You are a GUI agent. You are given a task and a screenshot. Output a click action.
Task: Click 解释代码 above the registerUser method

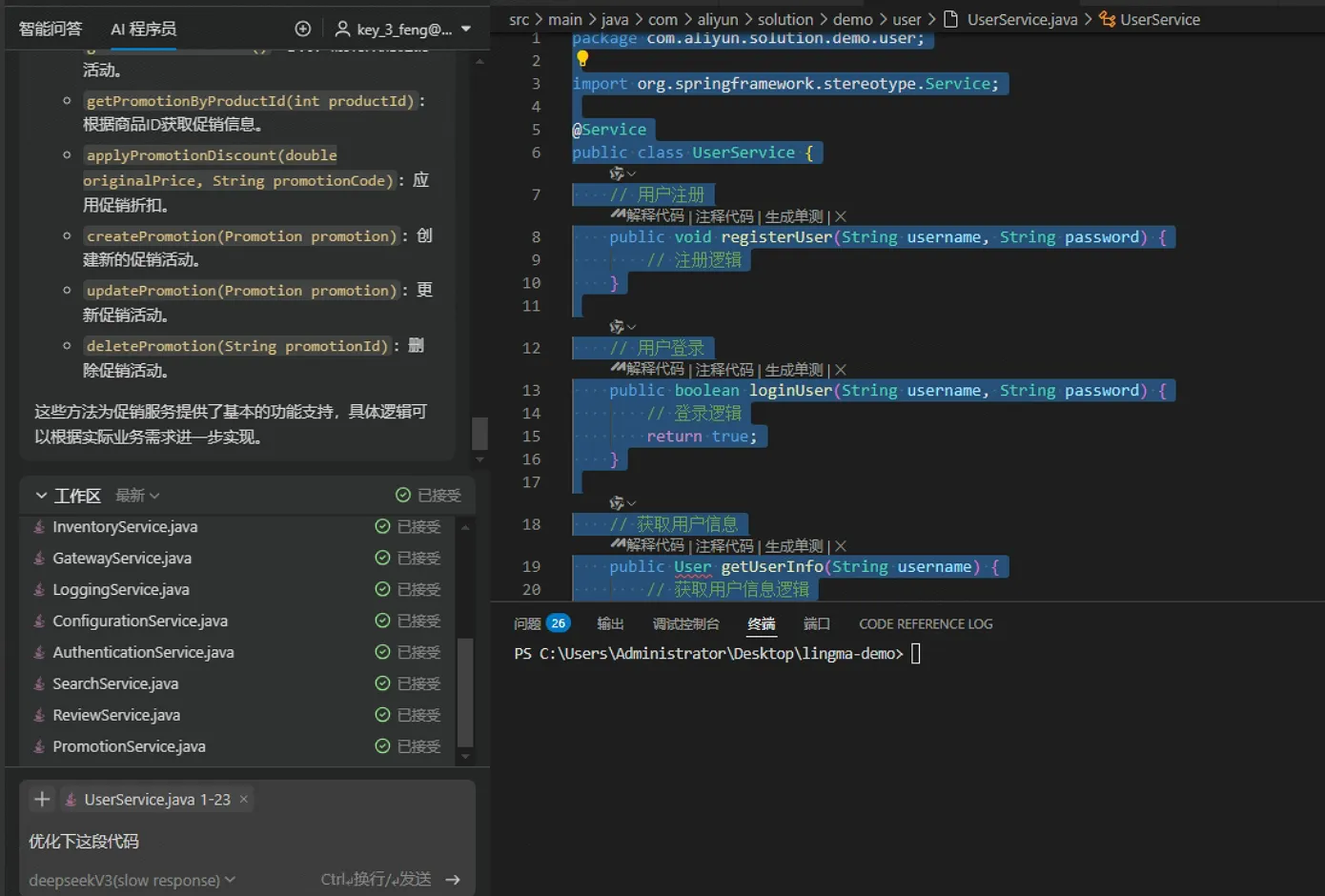point(656,216)
